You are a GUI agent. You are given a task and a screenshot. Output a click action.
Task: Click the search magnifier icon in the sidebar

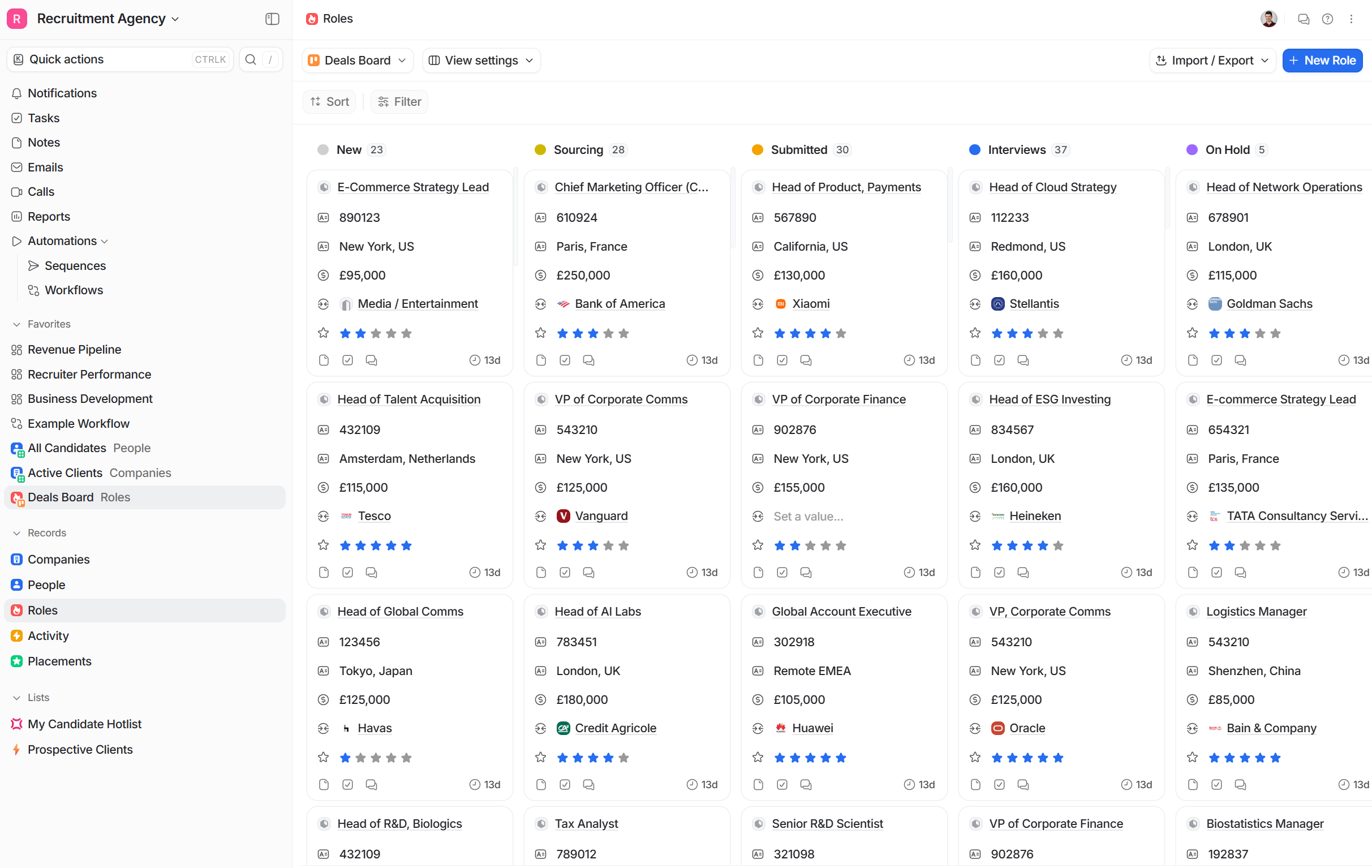(x=250, y=59)
